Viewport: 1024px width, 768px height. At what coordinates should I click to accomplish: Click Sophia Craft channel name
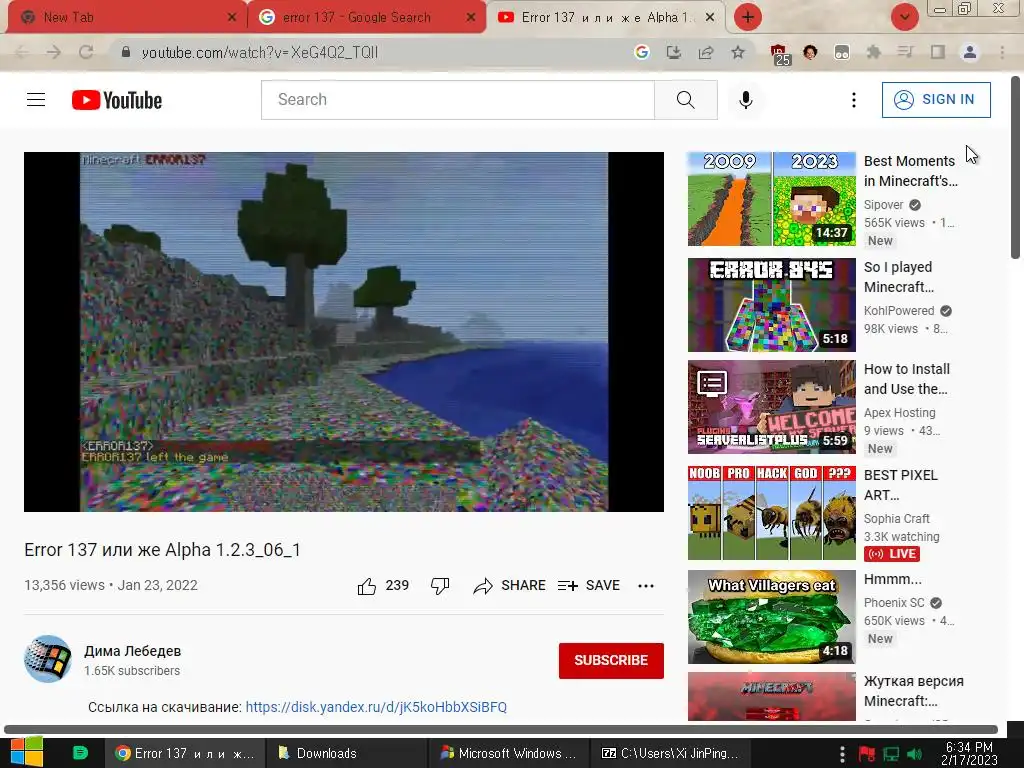(897, 519)
